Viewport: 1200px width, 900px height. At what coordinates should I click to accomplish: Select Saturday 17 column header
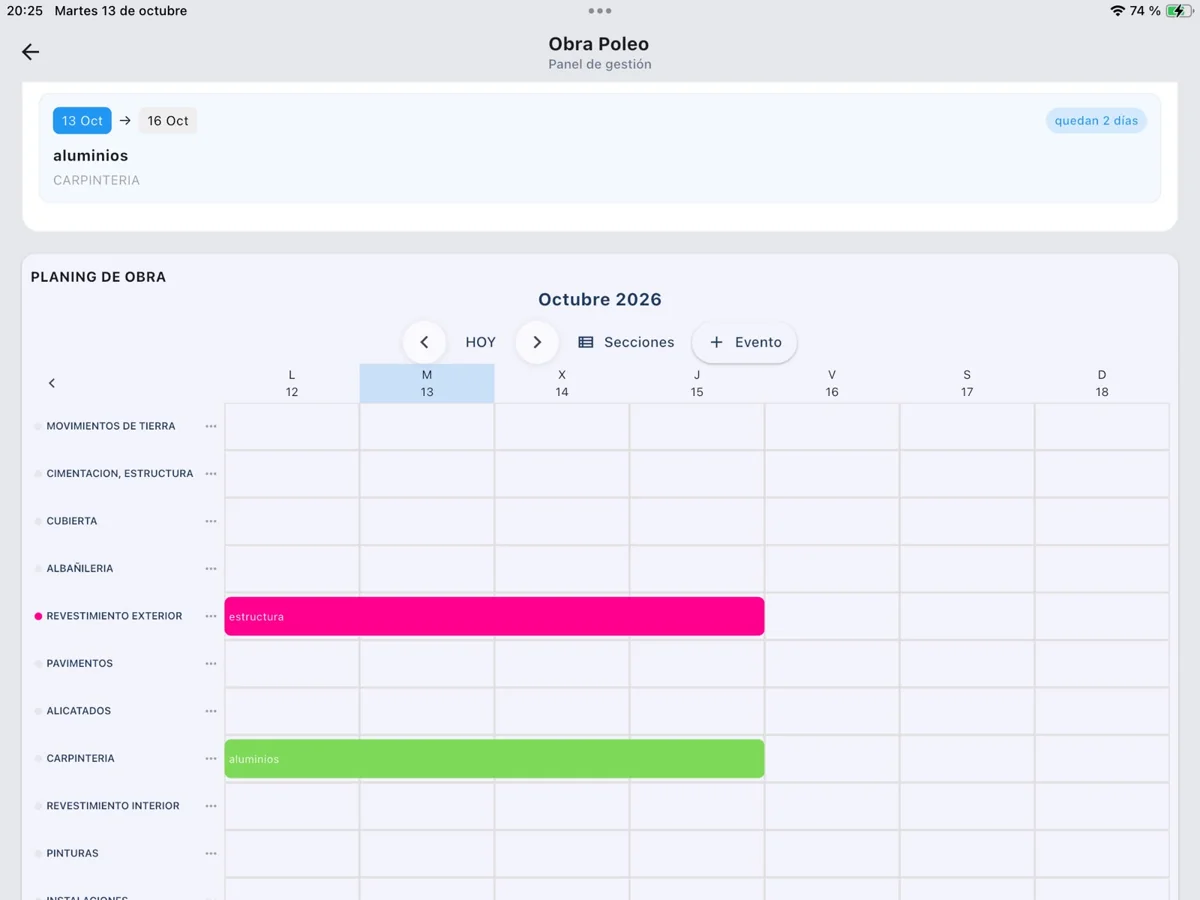[x=967, y=383]
